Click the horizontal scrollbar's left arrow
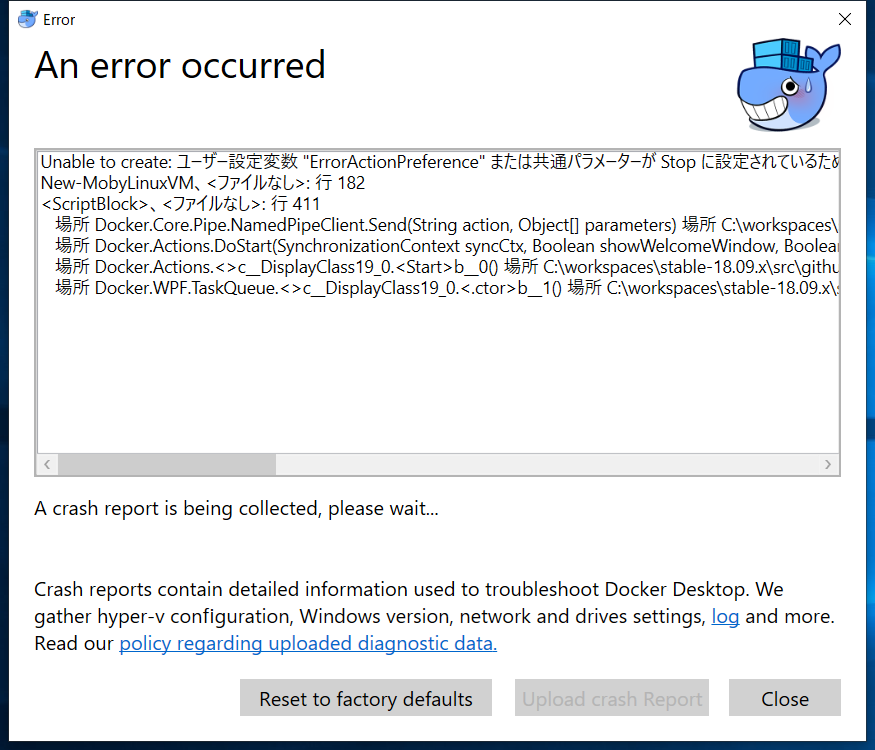This screenshot has width=875, height=750. 47,465
